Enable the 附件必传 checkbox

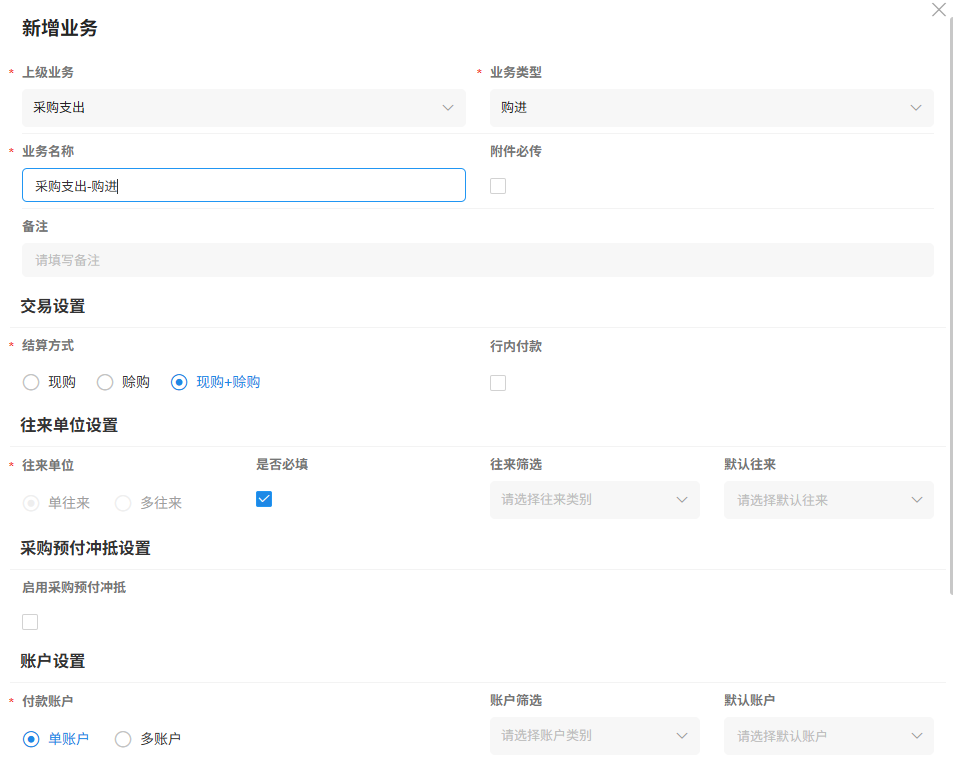point(497,185)
